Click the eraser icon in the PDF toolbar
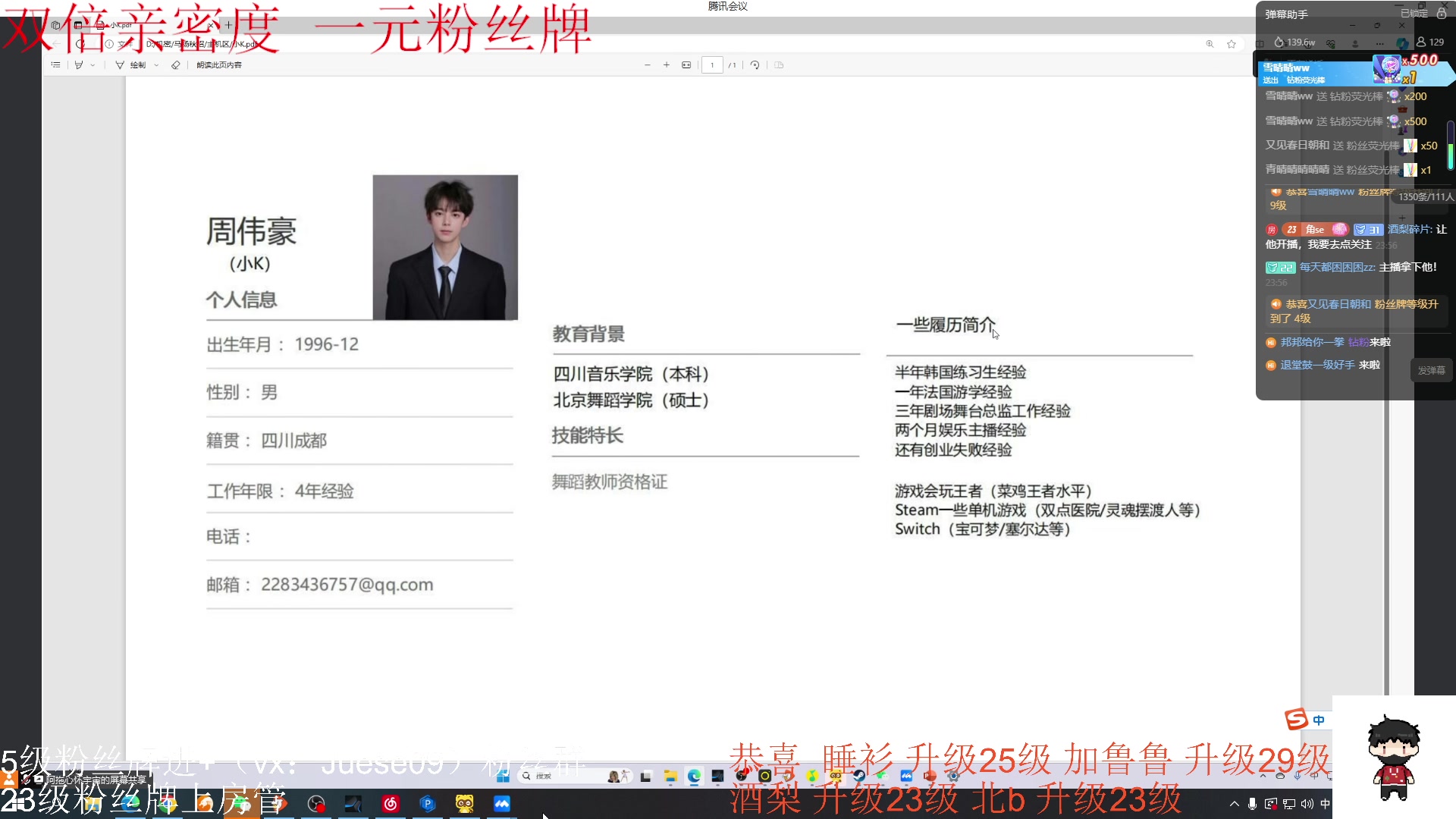This screenshot has width=1456, height=819. 175,64
